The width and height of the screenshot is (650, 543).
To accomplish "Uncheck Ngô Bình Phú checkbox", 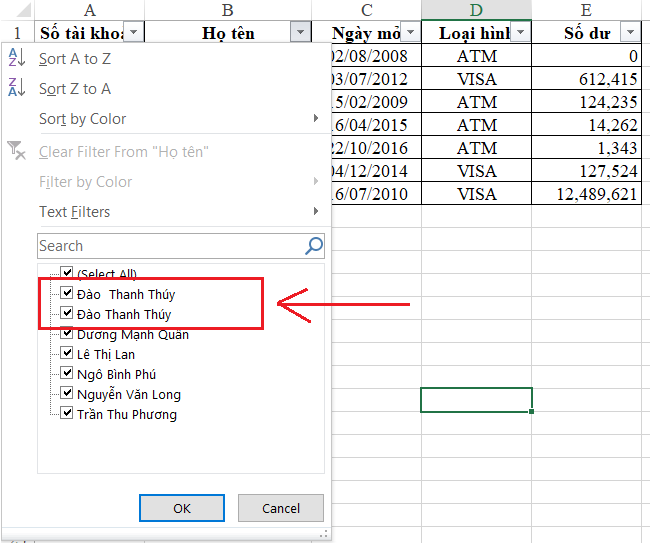I will point(67,373).
